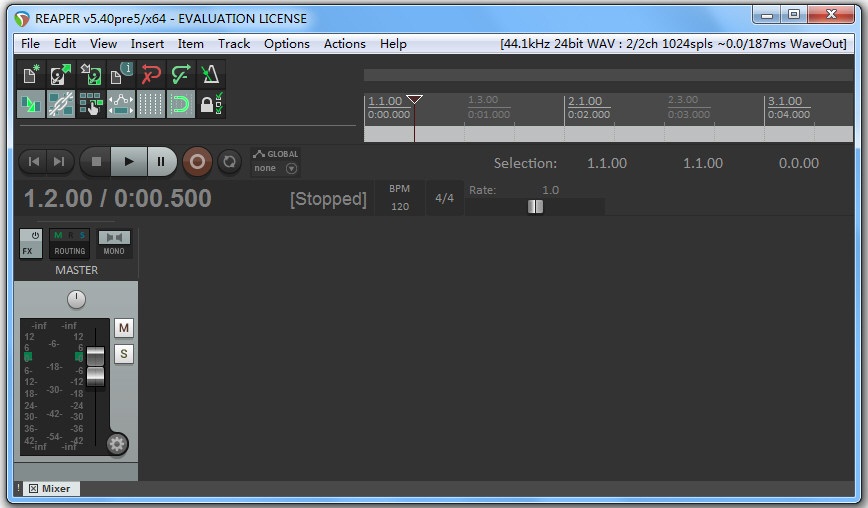Toggle grid lines icon

(x=151, y=104)
